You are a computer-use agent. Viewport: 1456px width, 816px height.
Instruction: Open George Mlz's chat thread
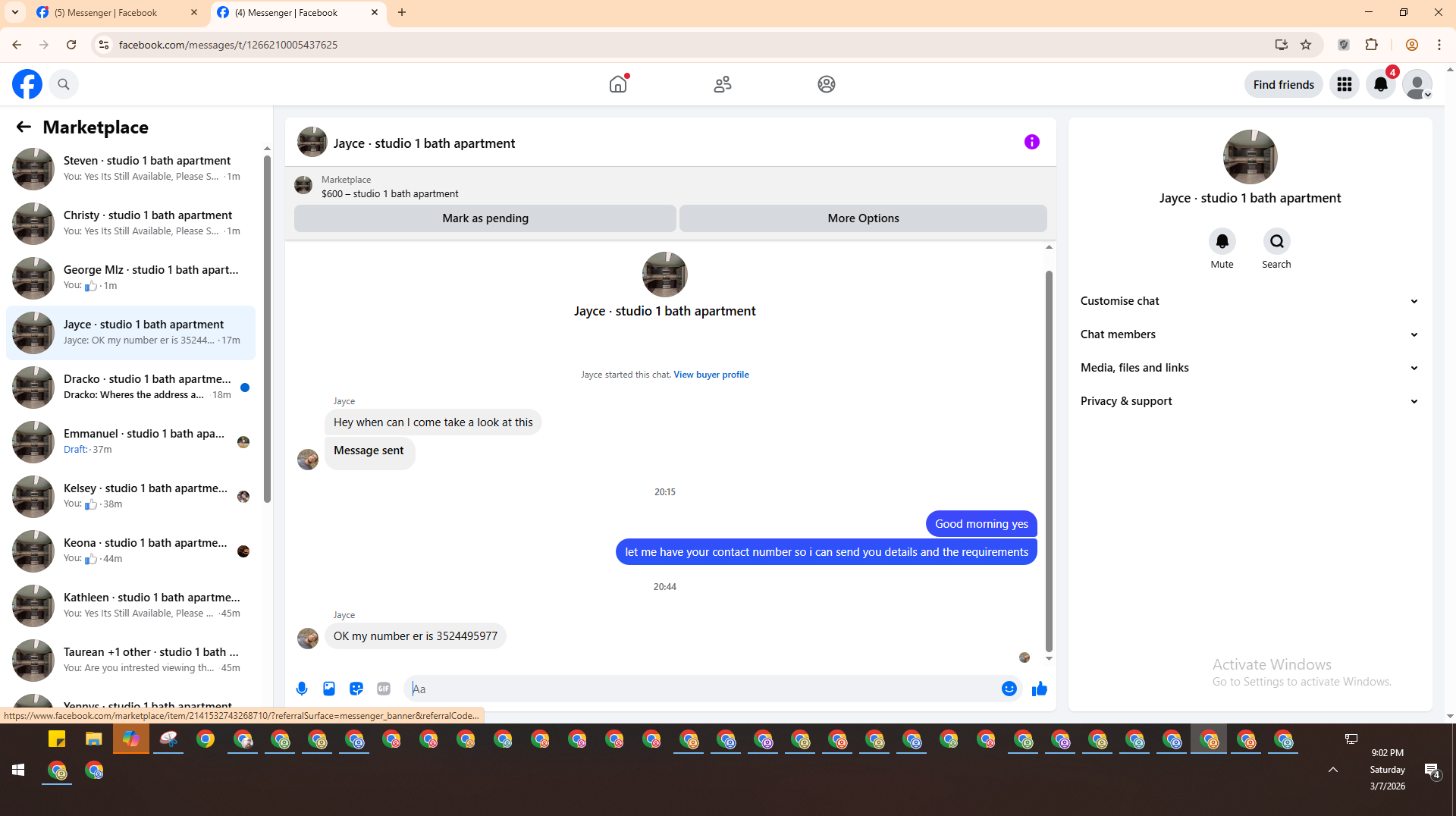(130, 278)
